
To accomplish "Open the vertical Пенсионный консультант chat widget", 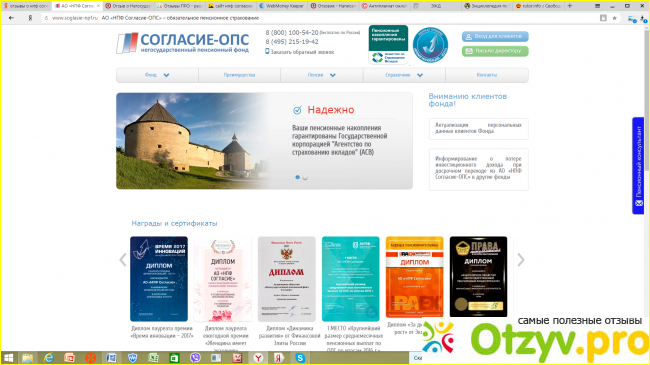I will coord(638,166).
